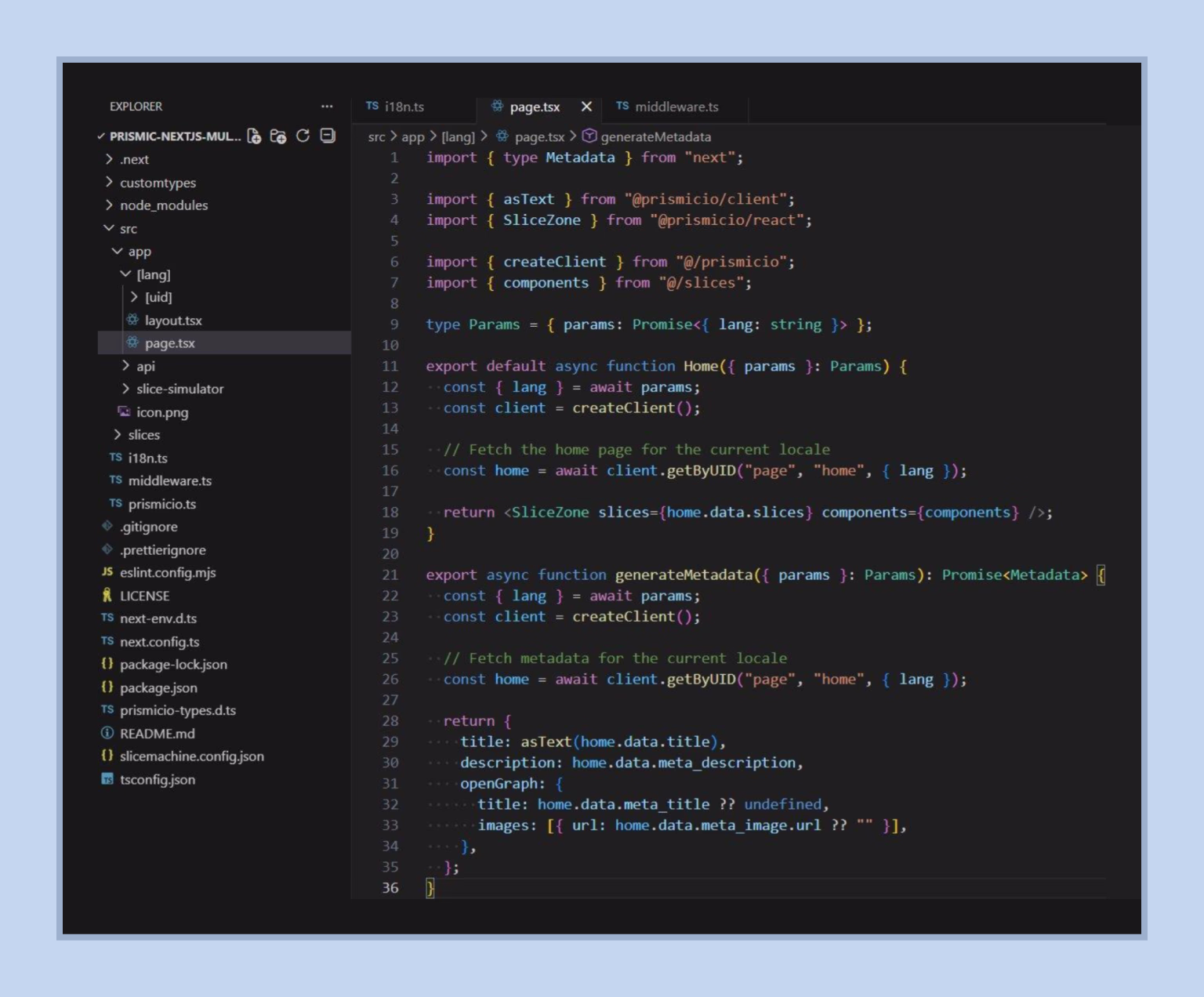Open the .gitignore file
Viewport: 1204px width, 997px height.
pyautogui.click(x=148, y=527)
